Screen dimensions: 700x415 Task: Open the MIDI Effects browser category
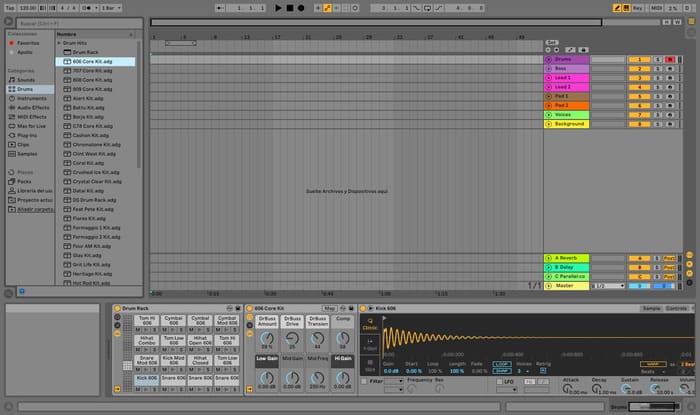[31, 117]
